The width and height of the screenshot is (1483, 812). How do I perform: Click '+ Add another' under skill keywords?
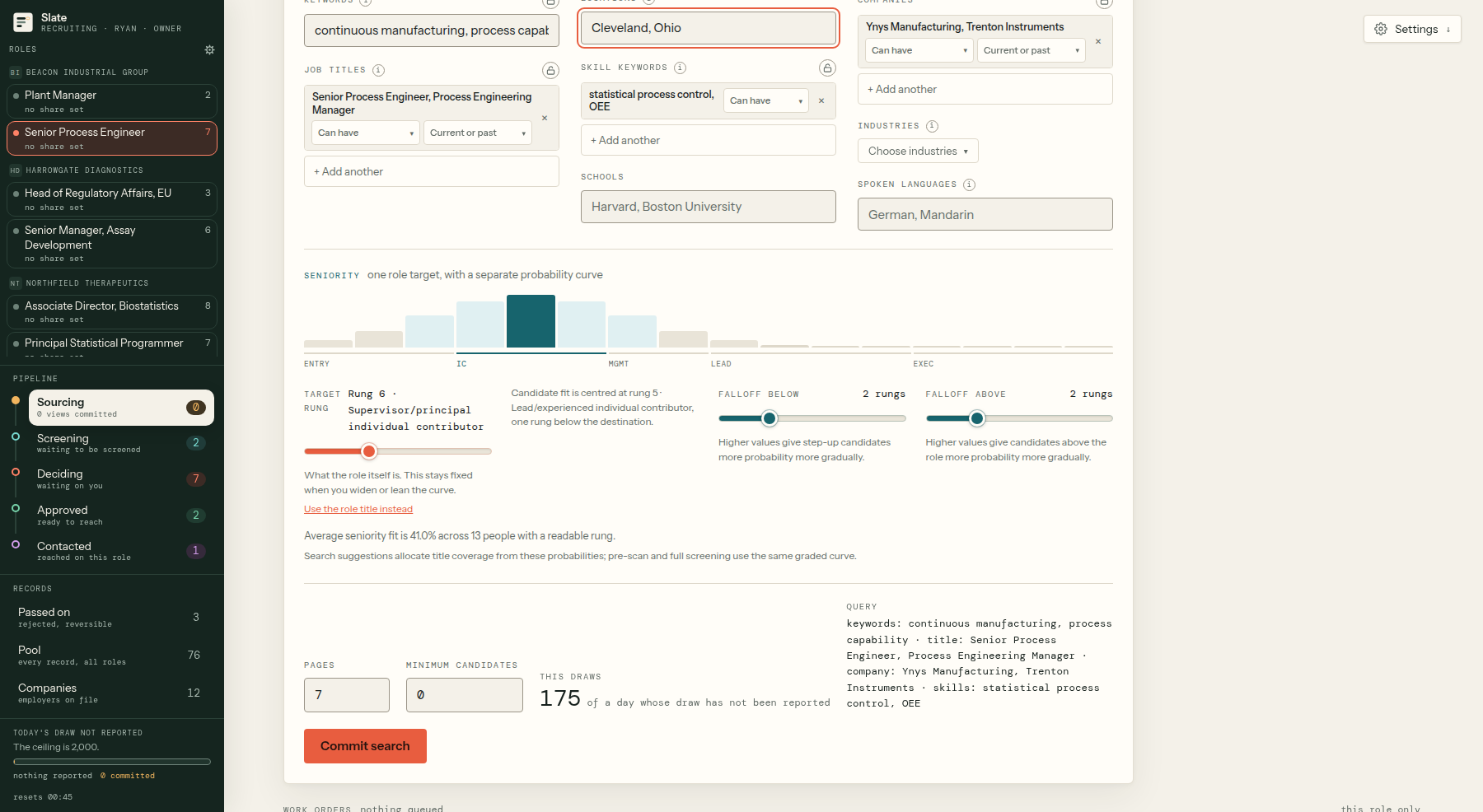tap(709, 141)
